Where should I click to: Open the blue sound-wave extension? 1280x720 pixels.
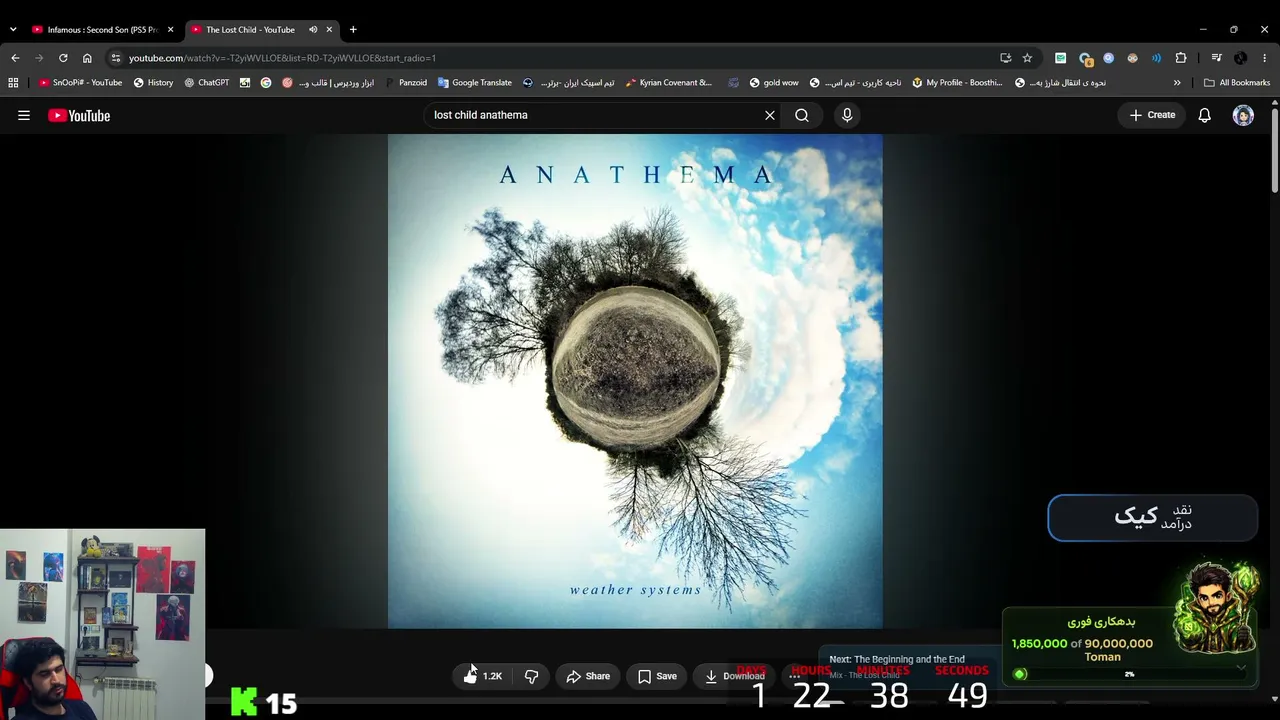tap(1156, 58)
